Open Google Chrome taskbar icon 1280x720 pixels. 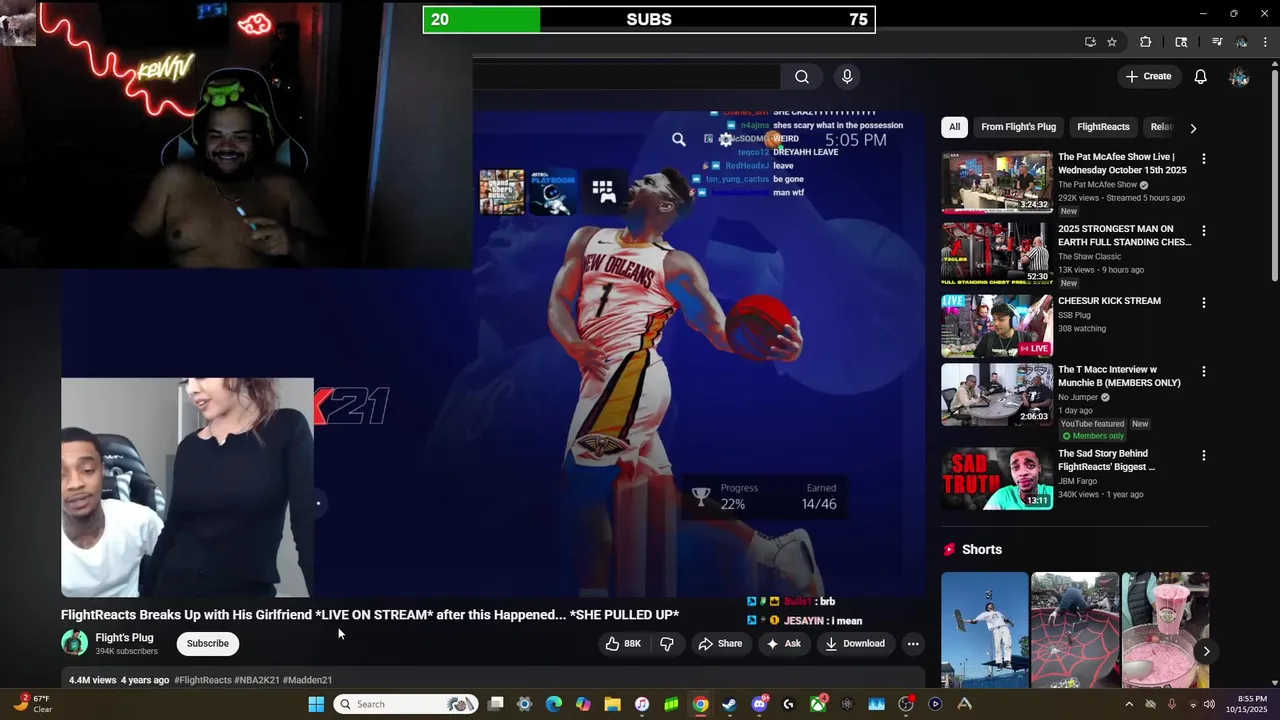tap(700, 704)
